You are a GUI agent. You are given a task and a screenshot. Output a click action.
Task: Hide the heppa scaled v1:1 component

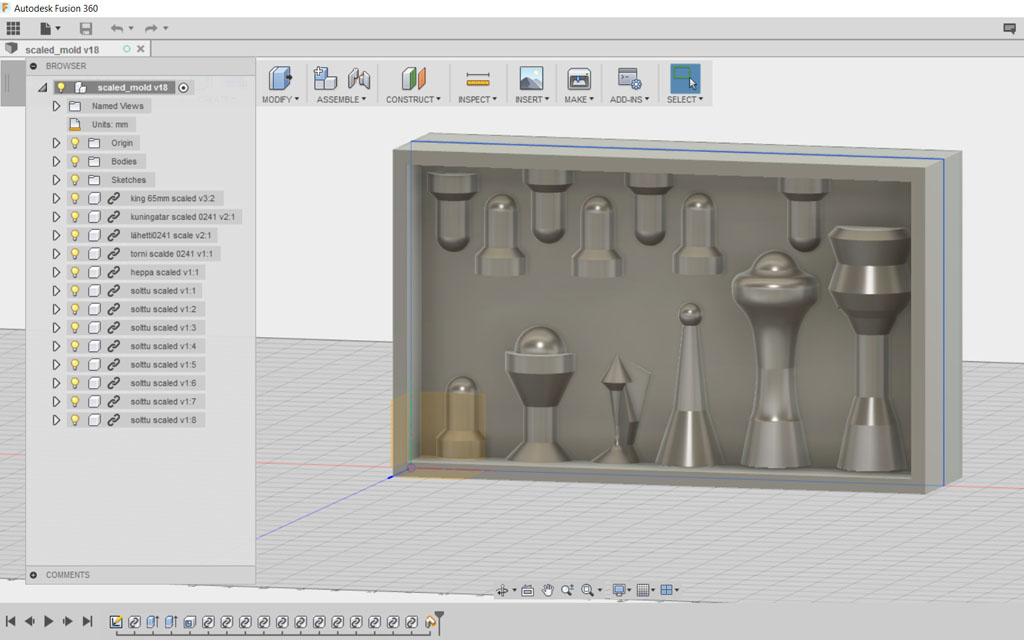pos(75,272)
